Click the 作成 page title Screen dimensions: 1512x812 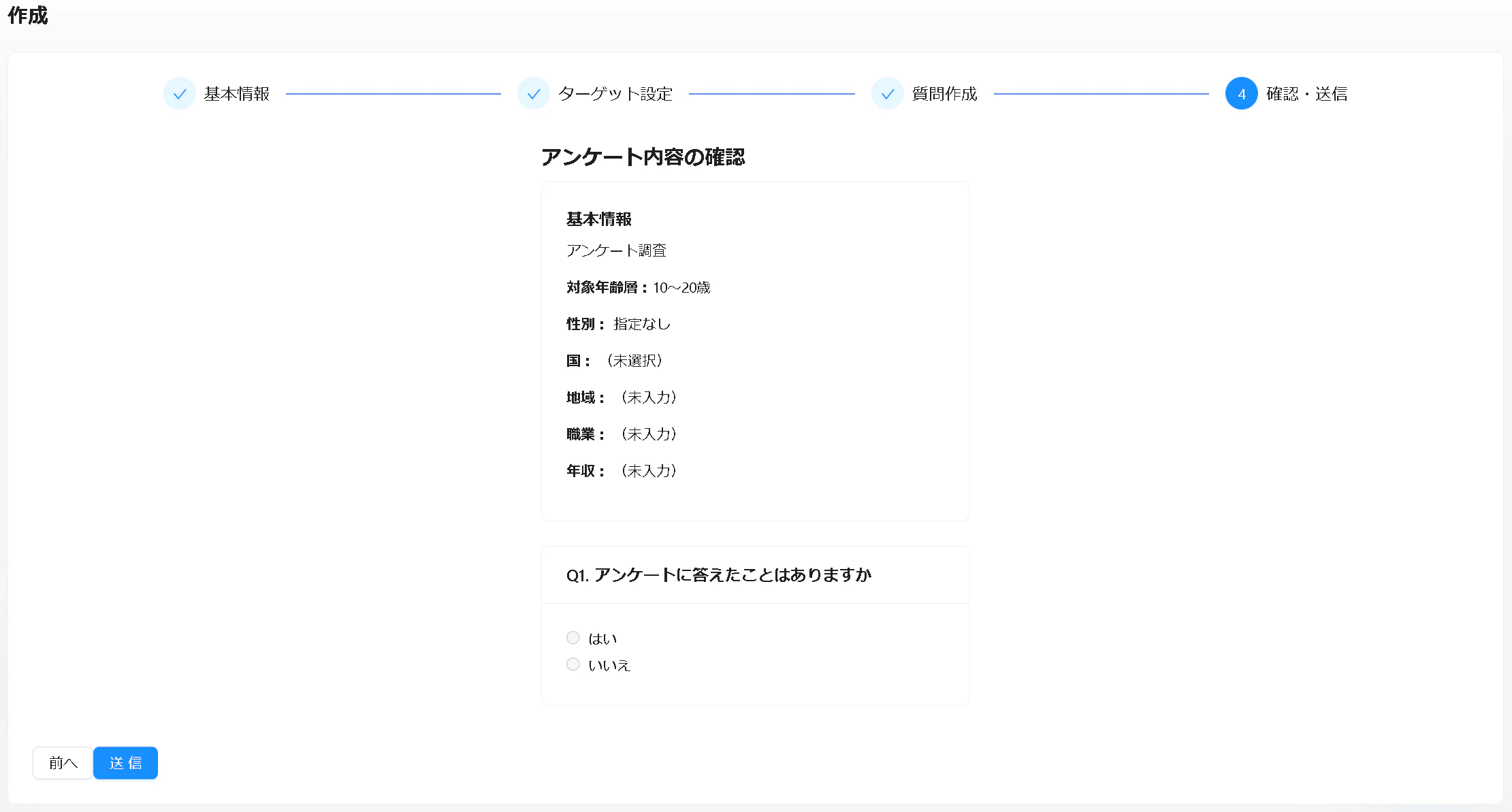28,15
